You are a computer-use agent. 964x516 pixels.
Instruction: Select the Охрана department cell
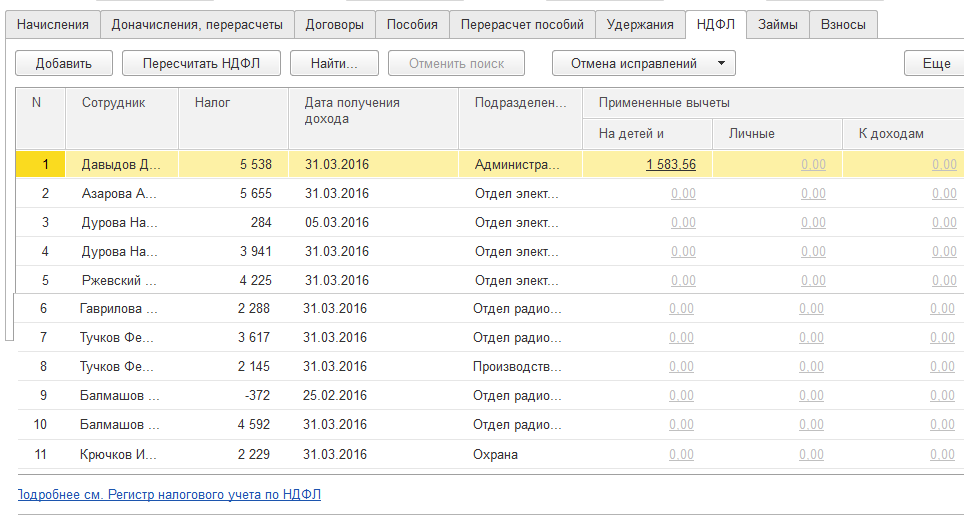coord(496,455)
